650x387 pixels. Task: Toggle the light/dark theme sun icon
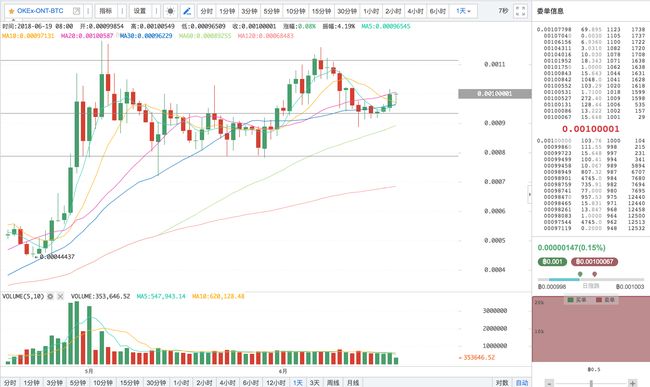[x=170, y=11]
